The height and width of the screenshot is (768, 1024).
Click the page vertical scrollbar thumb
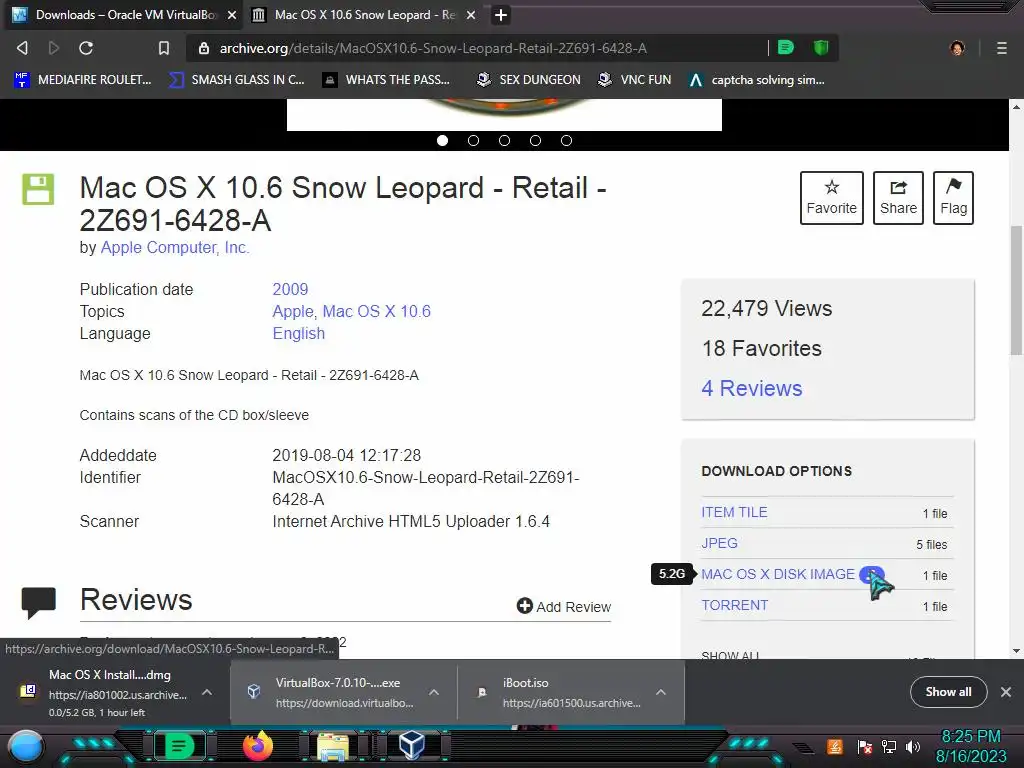(1016, 291)
